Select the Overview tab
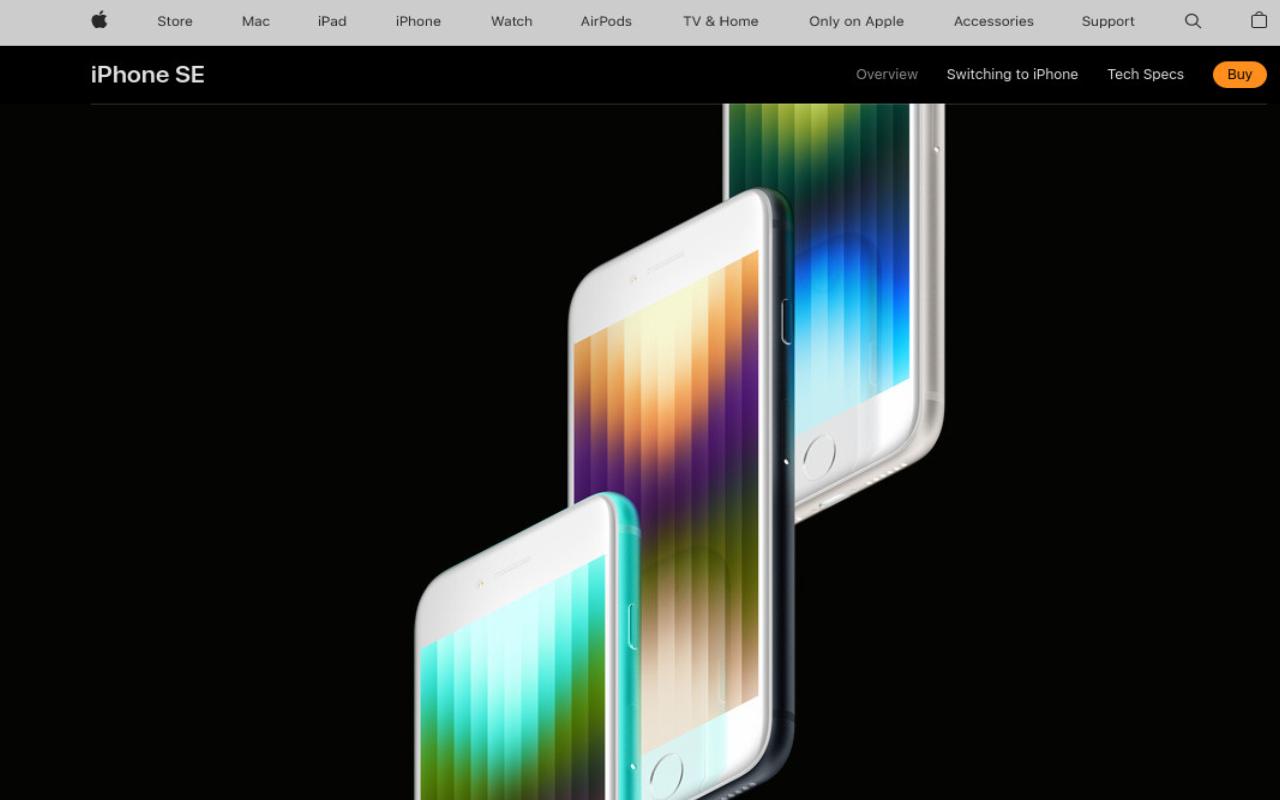The image size is (1280, 800). tap(886, 74)
